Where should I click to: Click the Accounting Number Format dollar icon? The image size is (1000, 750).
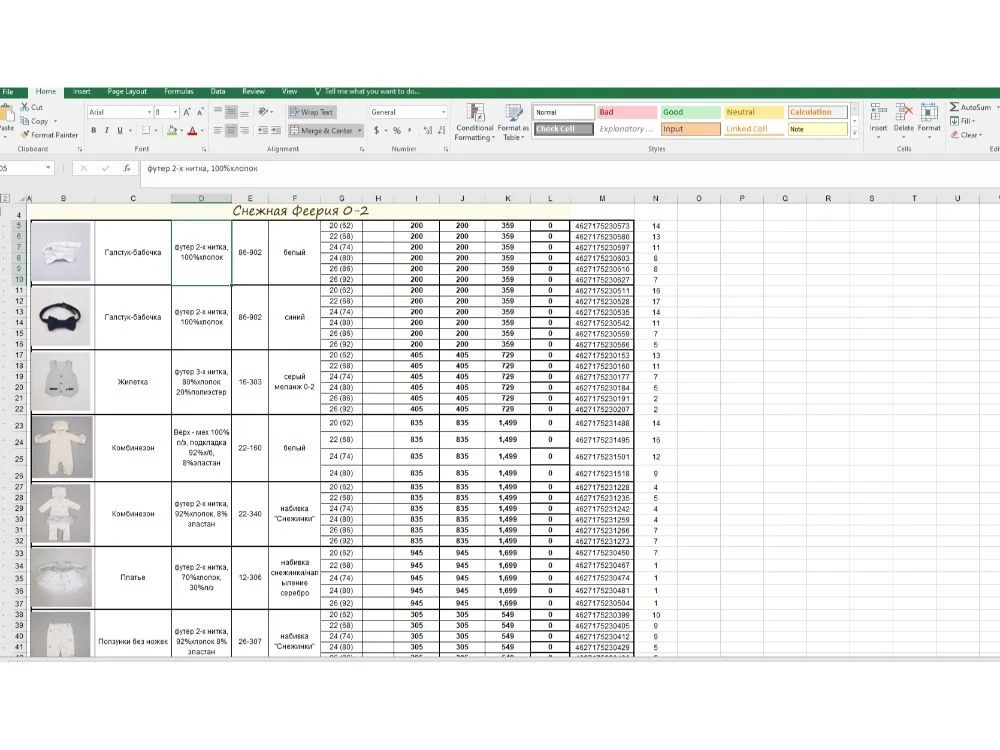tap(376, 130)
